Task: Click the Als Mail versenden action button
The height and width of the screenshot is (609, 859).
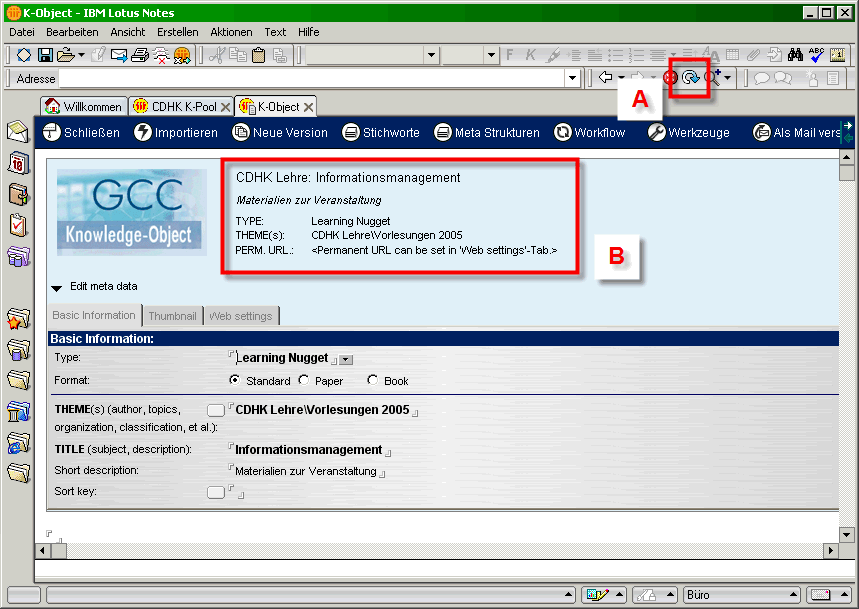Action: tap(796, 133)
